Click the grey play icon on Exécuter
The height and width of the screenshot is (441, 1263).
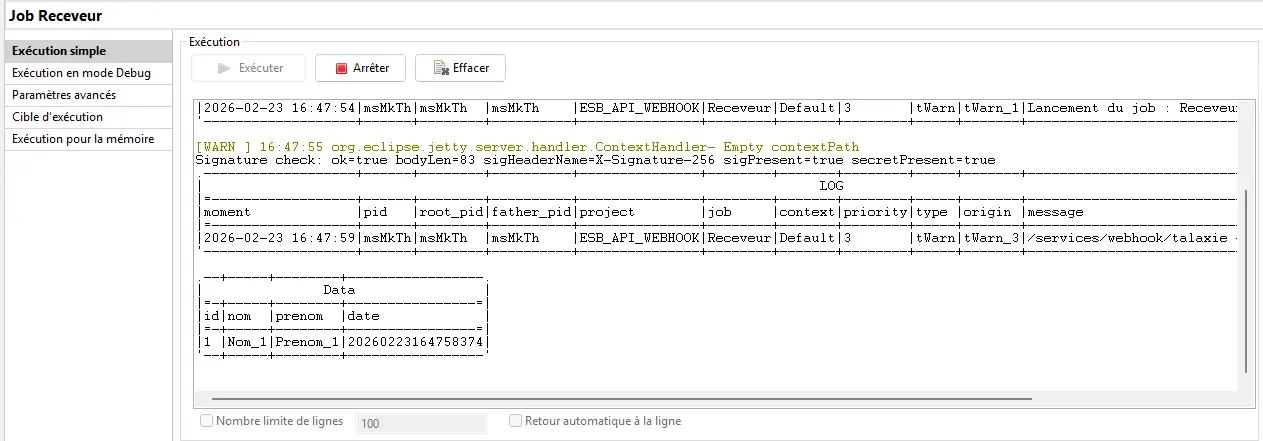pos(224,68)
